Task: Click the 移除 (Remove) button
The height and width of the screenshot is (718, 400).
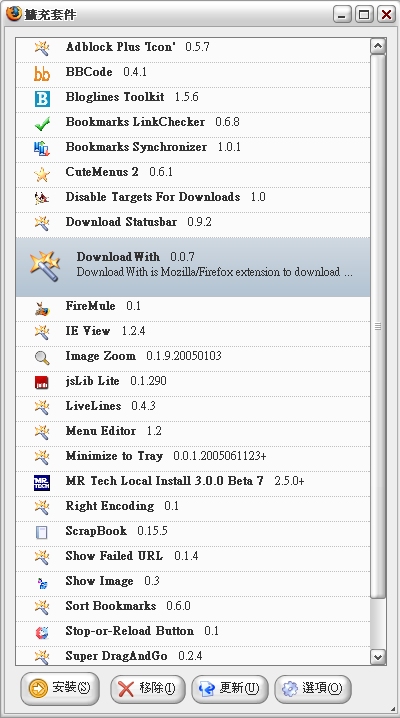Action: click(147, 688)
